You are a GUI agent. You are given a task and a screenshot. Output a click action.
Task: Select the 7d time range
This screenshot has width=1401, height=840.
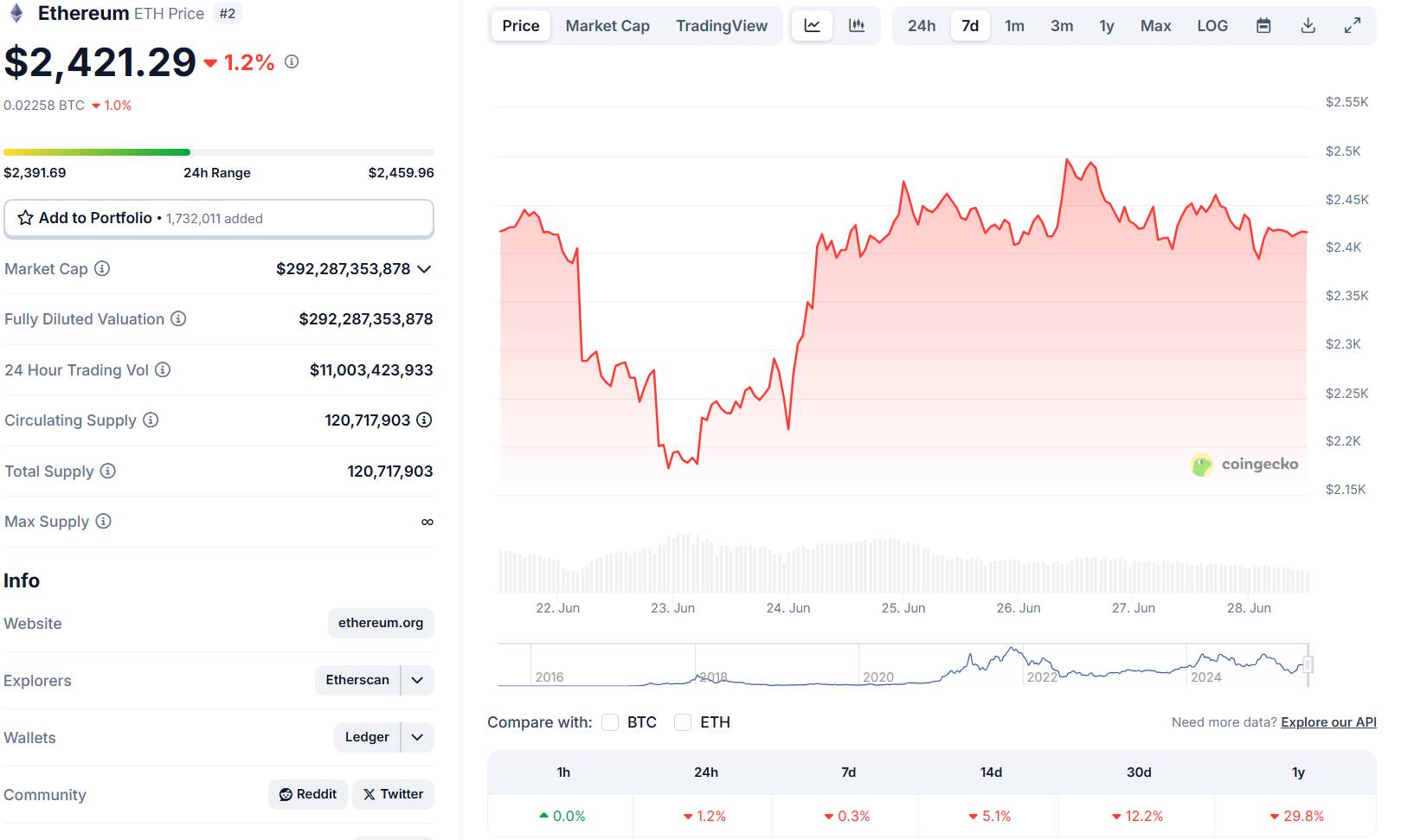(x=970, y=26)
